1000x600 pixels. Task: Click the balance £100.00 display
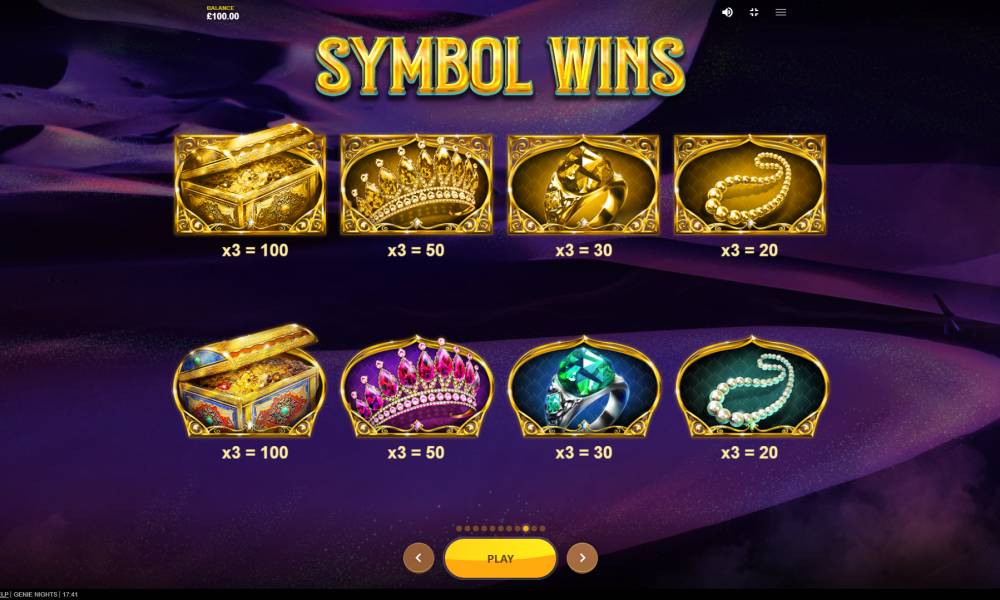coord(223,13)
